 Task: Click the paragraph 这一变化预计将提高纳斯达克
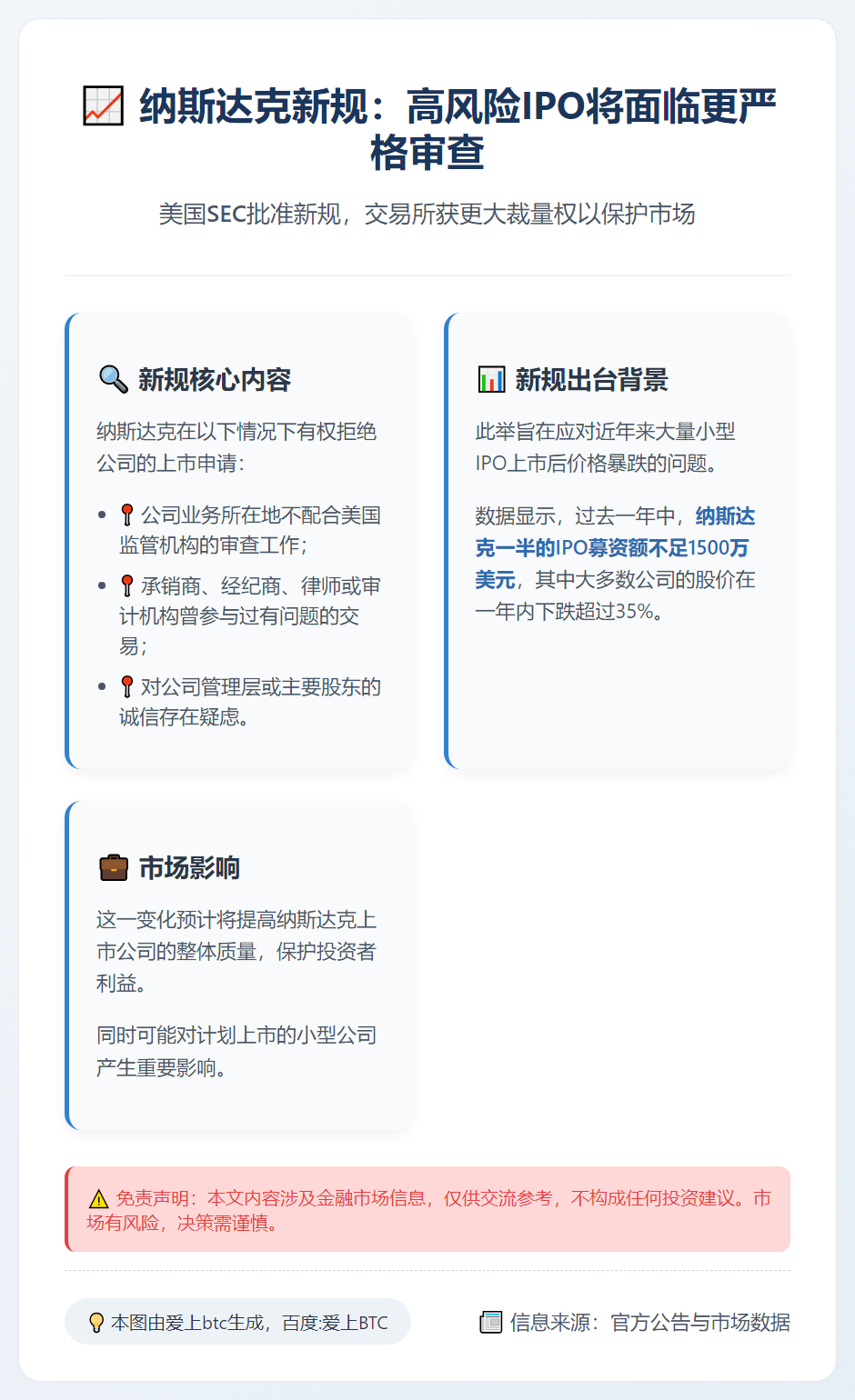click(x=236, y=951)
